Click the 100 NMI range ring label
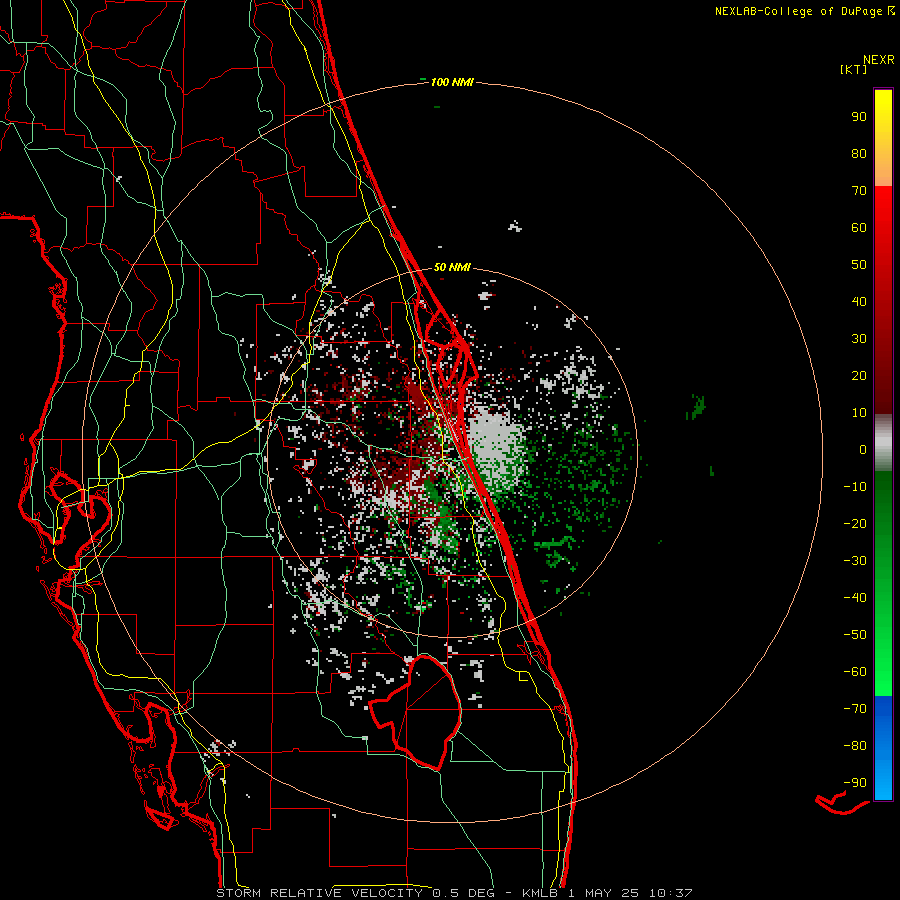Image resolution: width=900 pixels, height=900 pixels. click(452, 82)
